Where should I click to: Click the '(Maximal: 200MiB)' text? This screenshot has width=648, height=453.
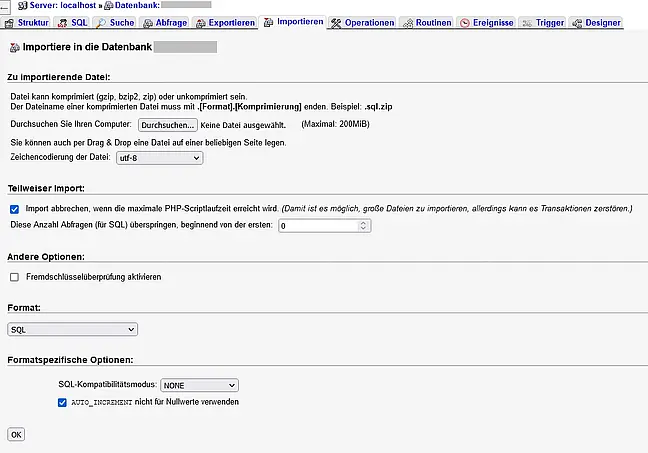[x=335, y=124]
